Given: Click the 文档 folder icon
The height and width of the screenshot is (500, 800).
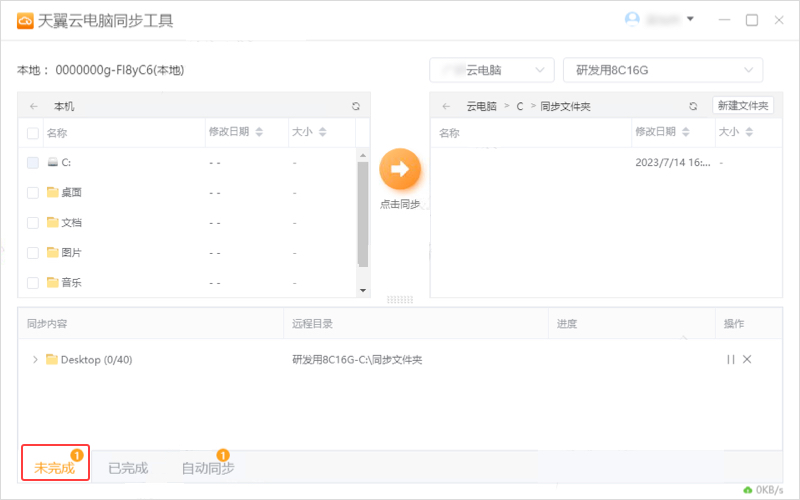Looking at the screenshot, I should coord(53,222).
